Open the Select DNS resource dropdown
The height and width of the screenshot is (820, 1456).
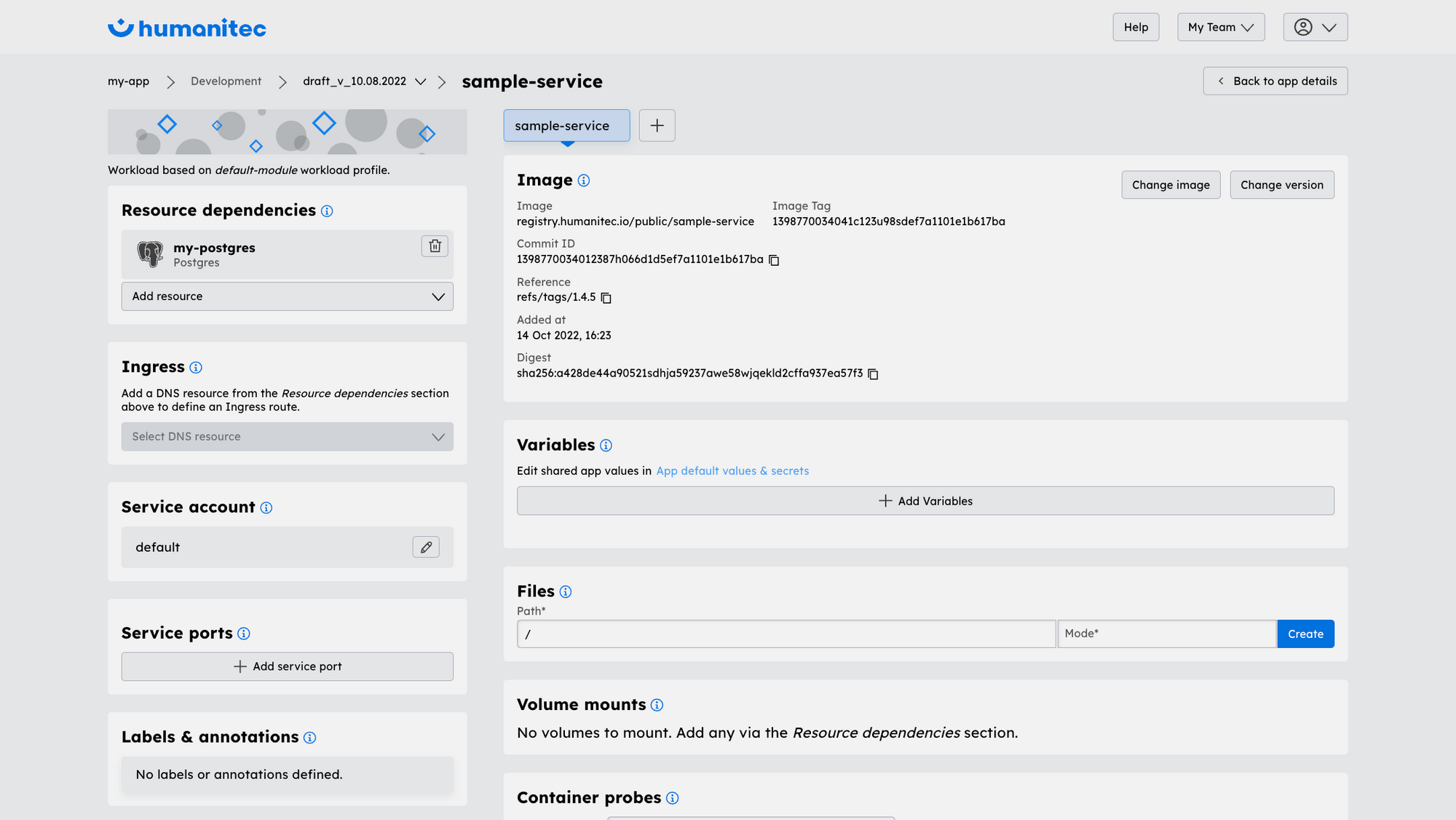[287, 436]
